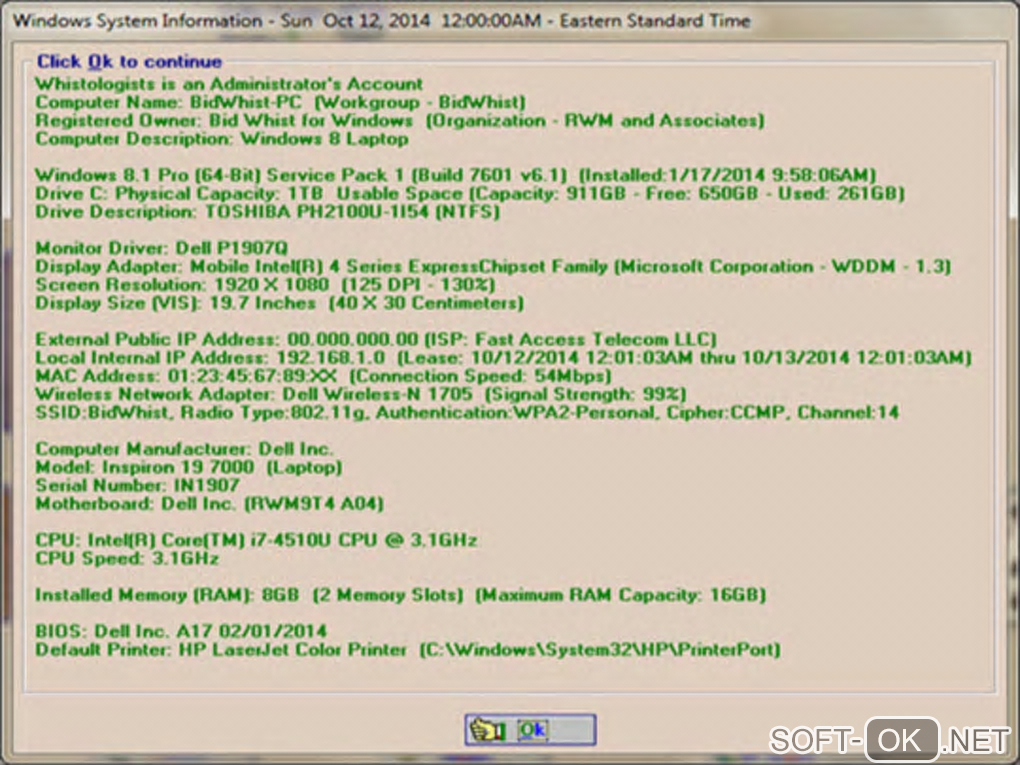Viewport: 1020px width, 765px height.
Task: Select the Computer Description Windows 8 Laptop line
Action: pos(222,139)
